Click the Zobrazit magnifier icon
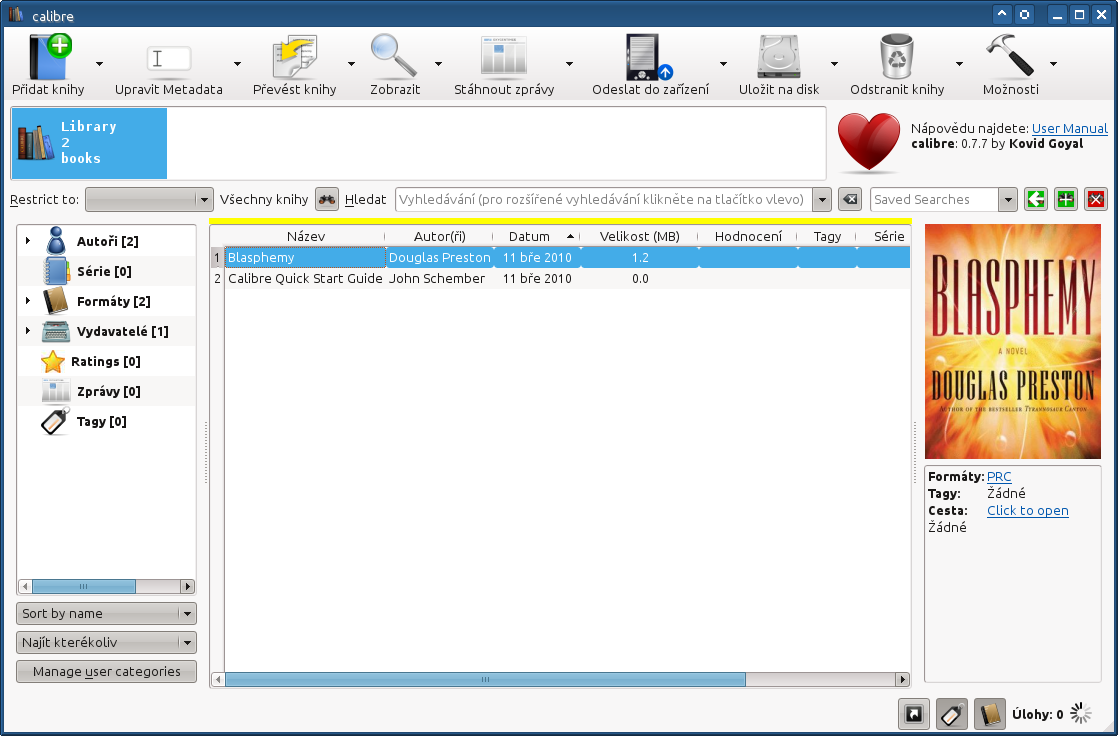 [x=394, y=57]
